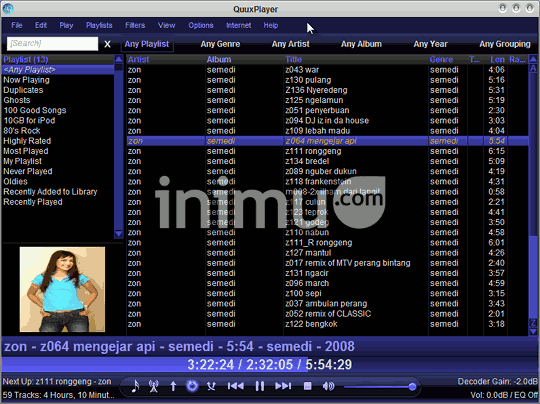Click the track progress bar
The width and height of the screenshot is (540, 404).
click(270, 364)
